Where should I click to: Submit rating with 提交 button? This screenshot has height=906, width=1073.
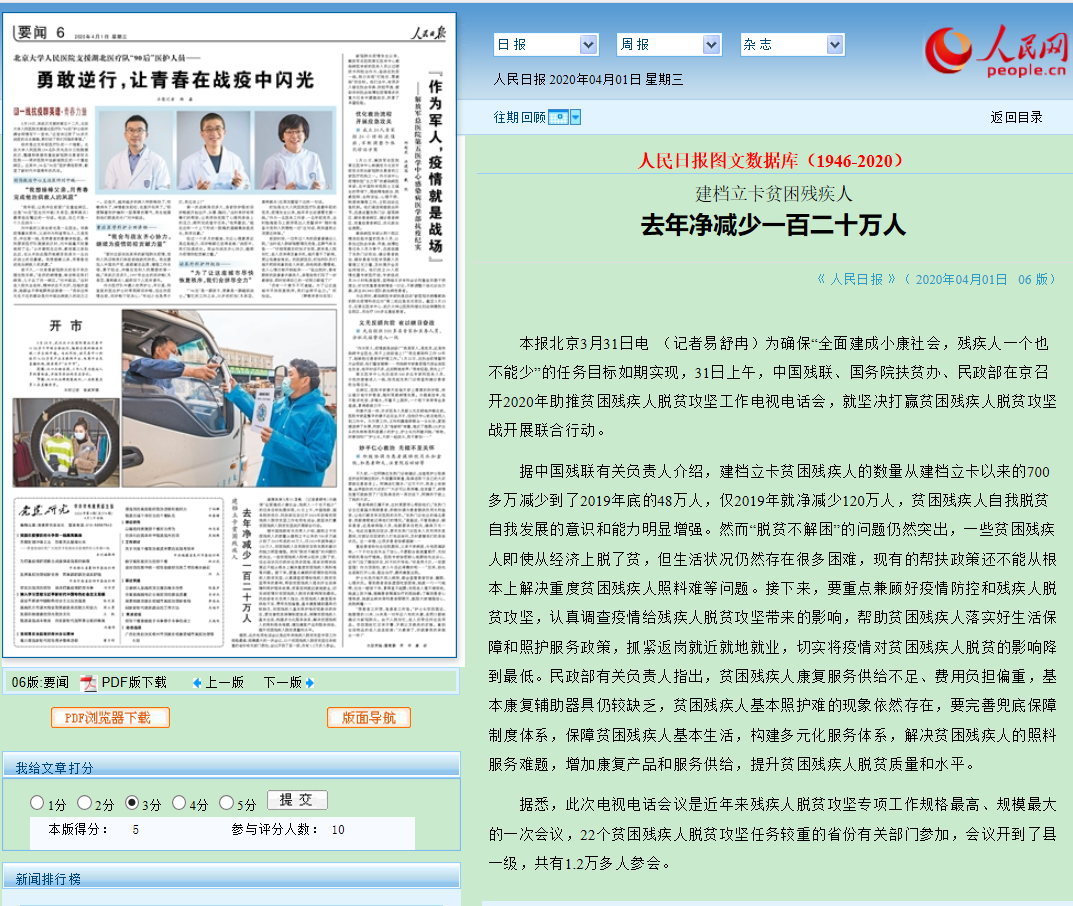point(297,800)
